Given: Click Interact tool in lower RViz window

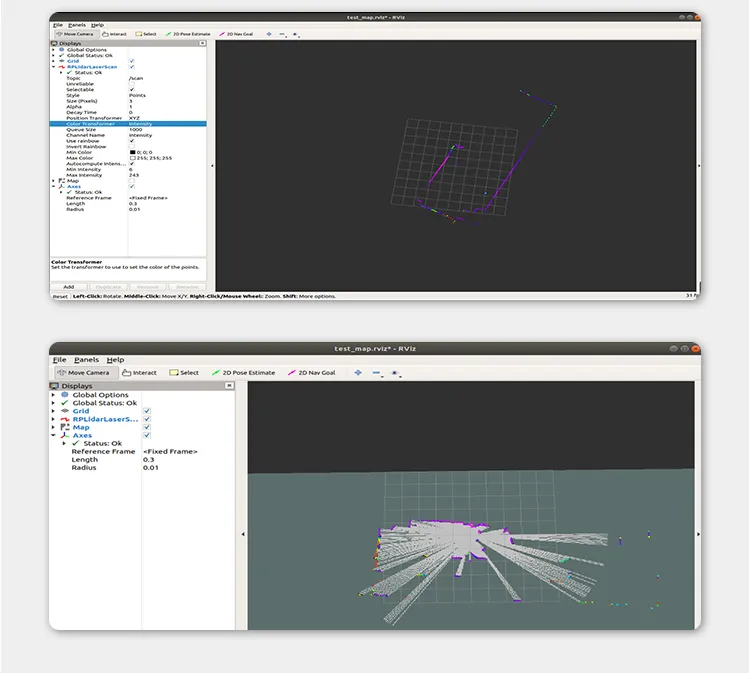Looking at the screenshot, I should (140, 373).
